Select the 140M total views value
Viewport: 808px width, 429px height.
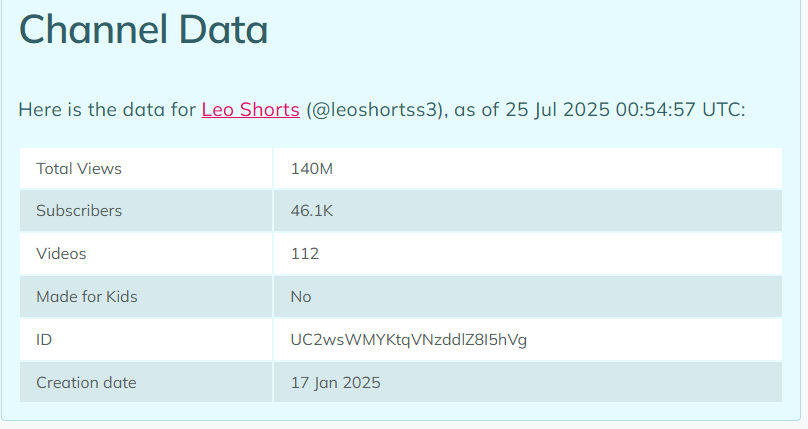(x=312, y=169)
